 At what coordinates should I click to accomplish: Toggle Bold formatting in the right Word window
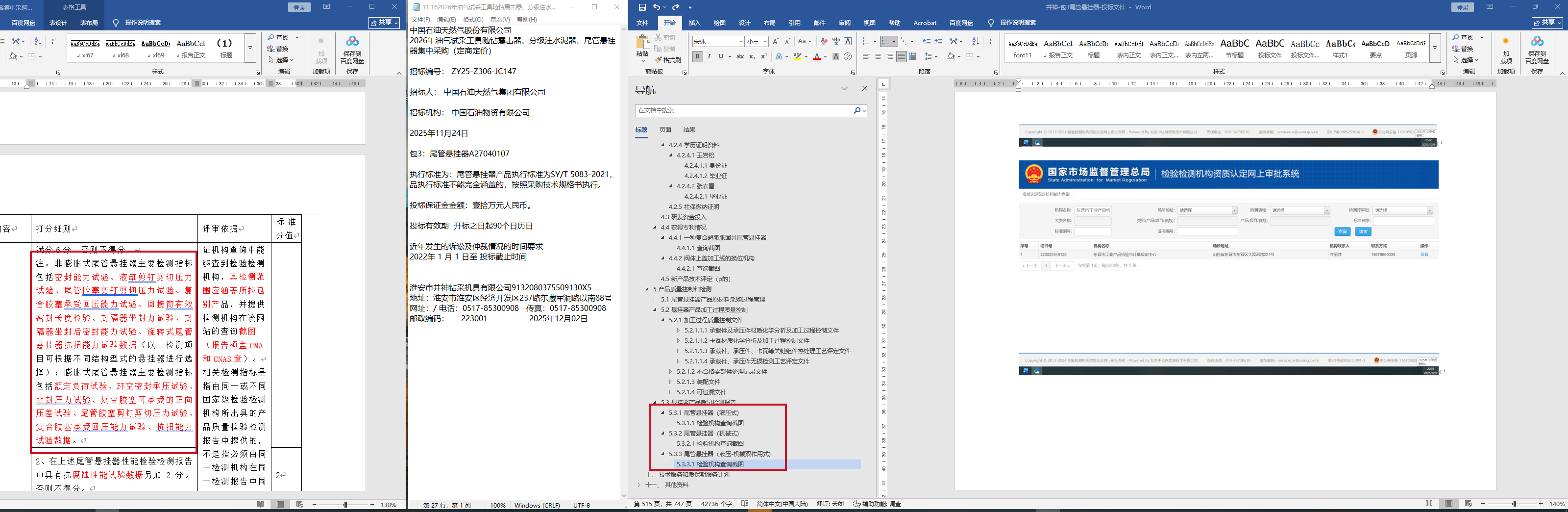698,57
